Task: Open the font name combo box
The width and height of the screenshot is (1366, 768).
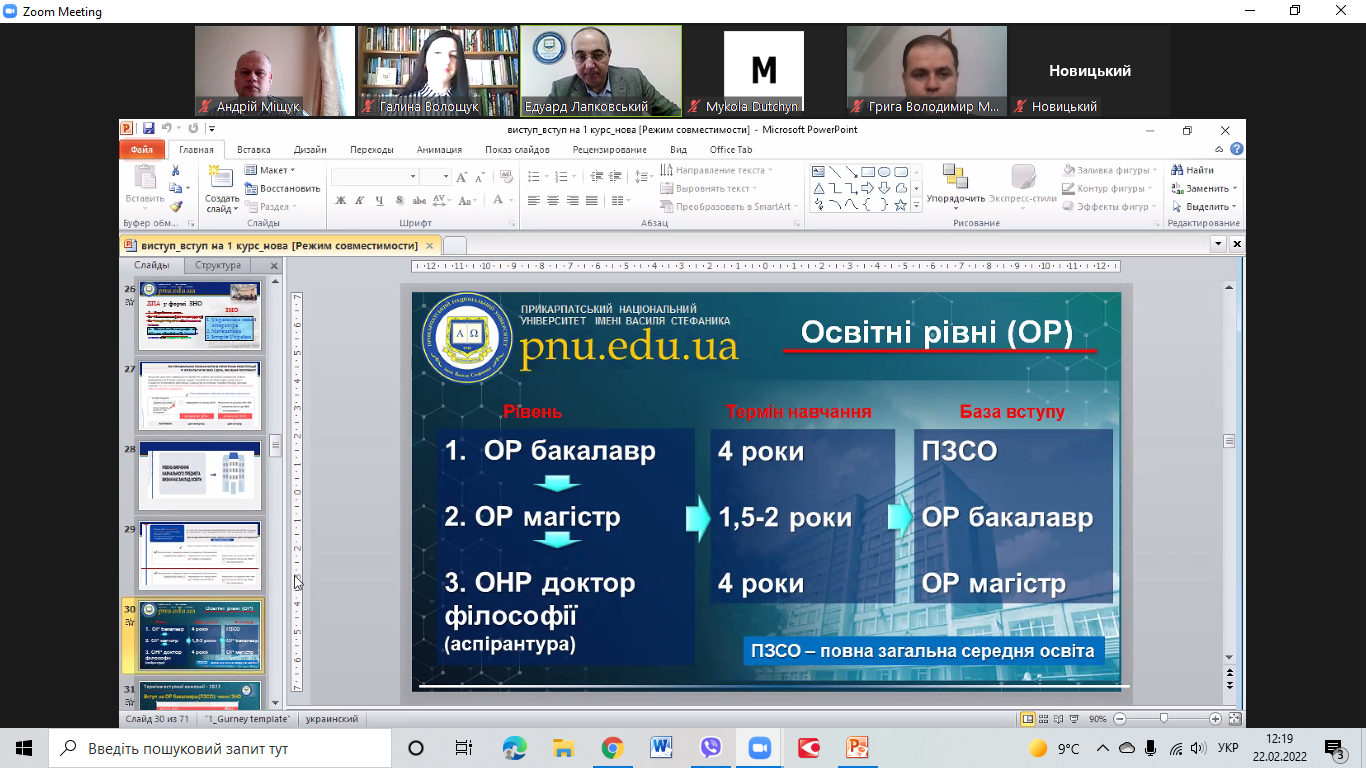Action: click(x=374, y=177)
